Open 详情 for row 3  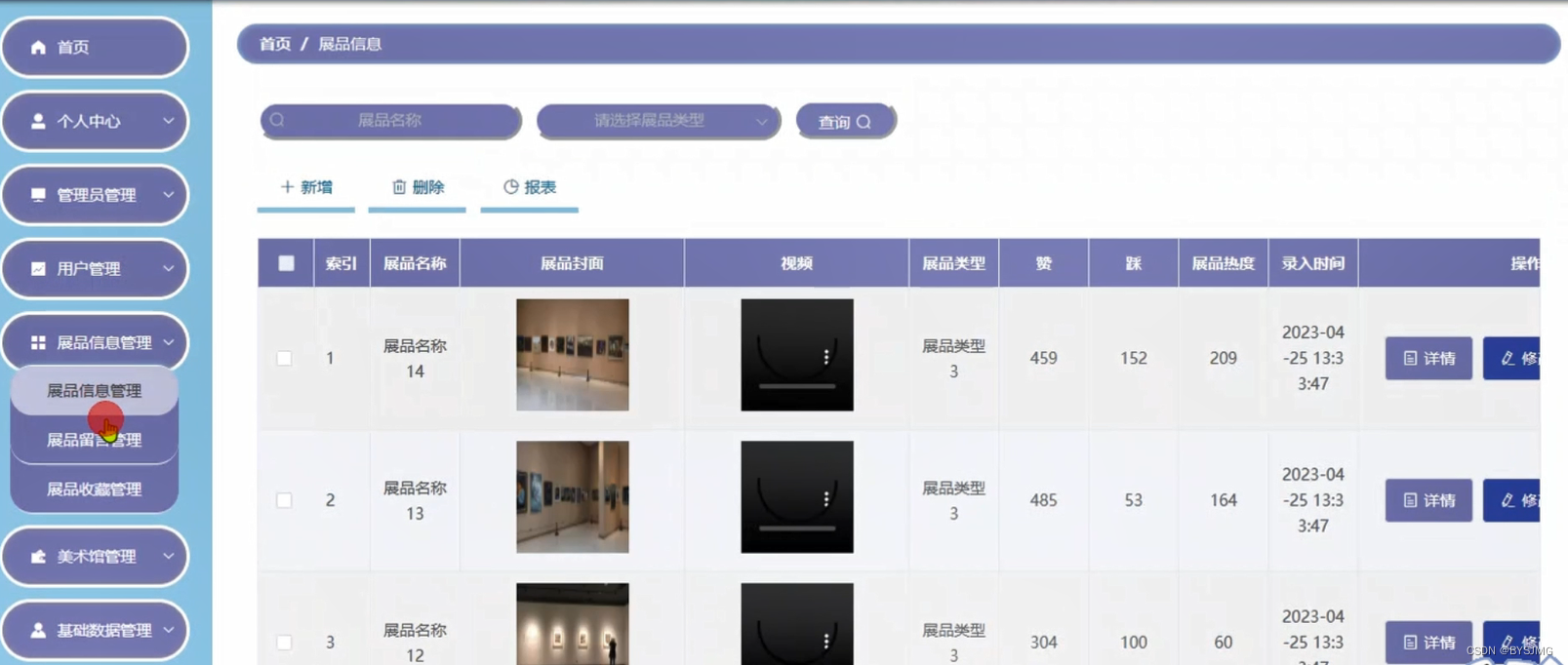coord(1428,642)
